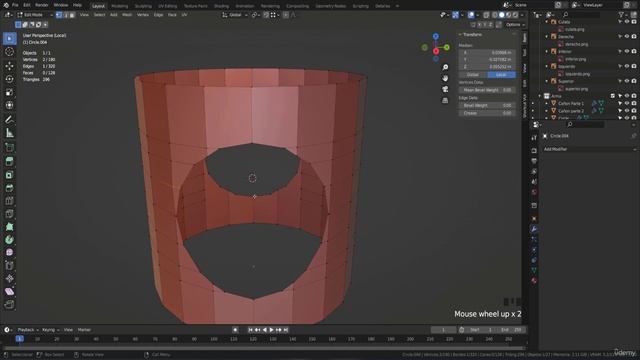The image size is (640, 360).
Task: Select the Scale tool
Action: 9,92
